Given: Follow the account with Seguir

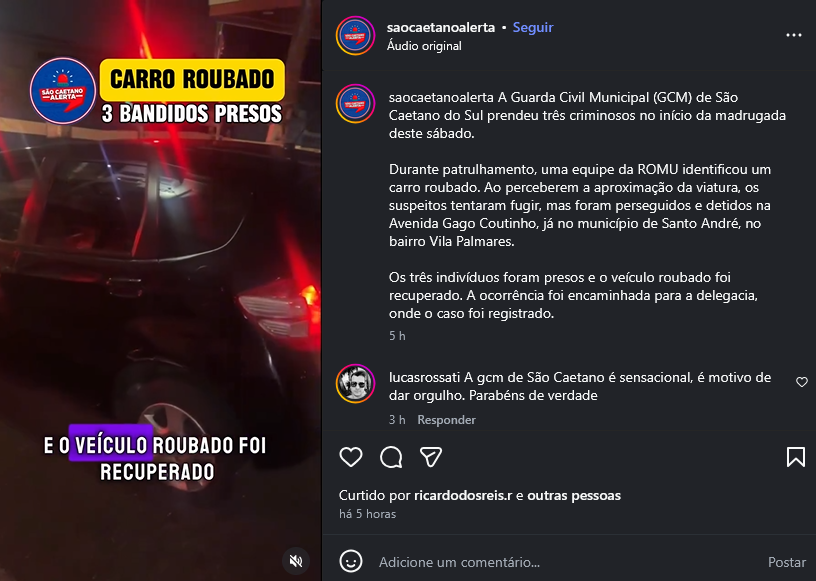Looking at the screenshot, I should click(533, 27).
